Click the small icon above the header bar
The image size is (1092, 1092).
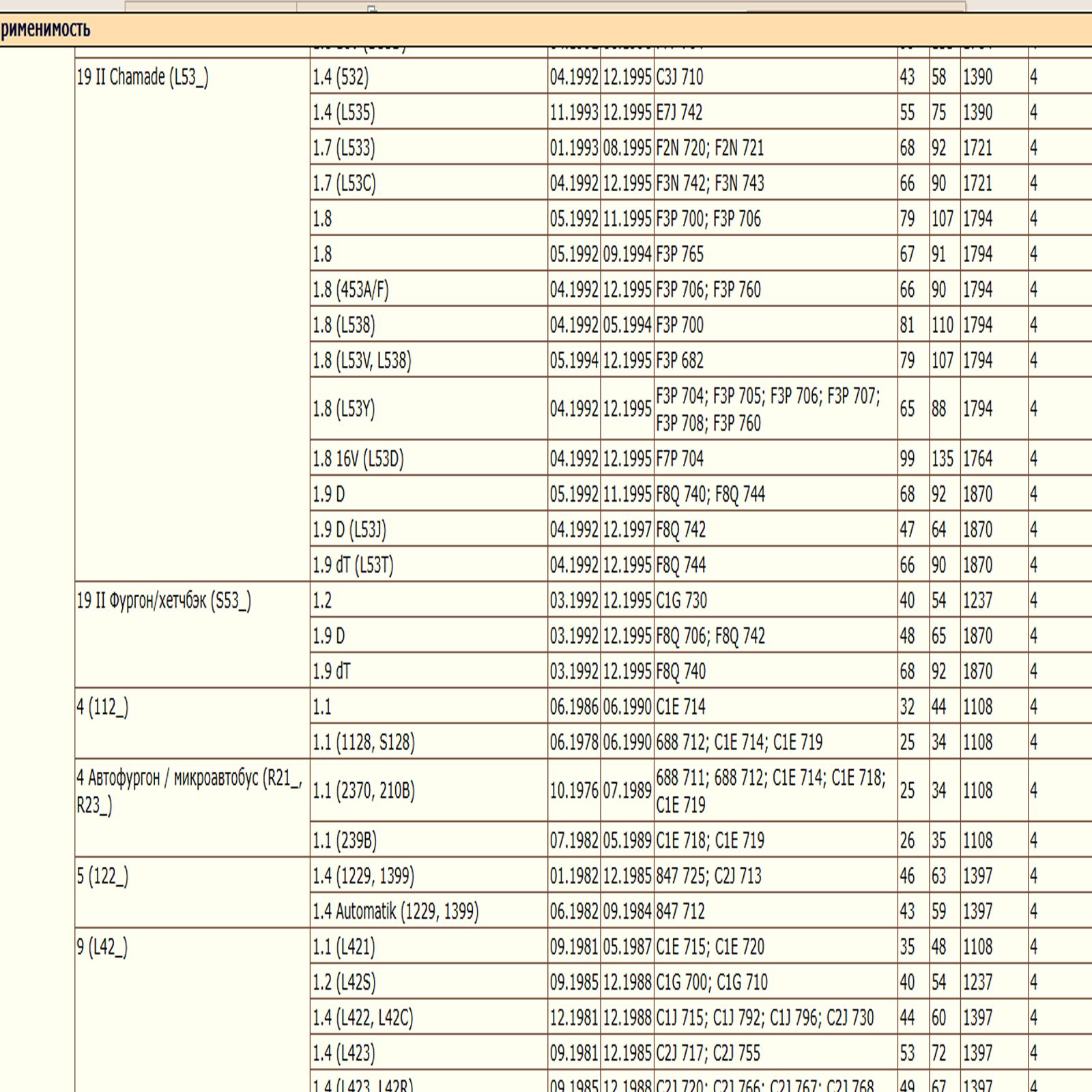coord(372,8)
